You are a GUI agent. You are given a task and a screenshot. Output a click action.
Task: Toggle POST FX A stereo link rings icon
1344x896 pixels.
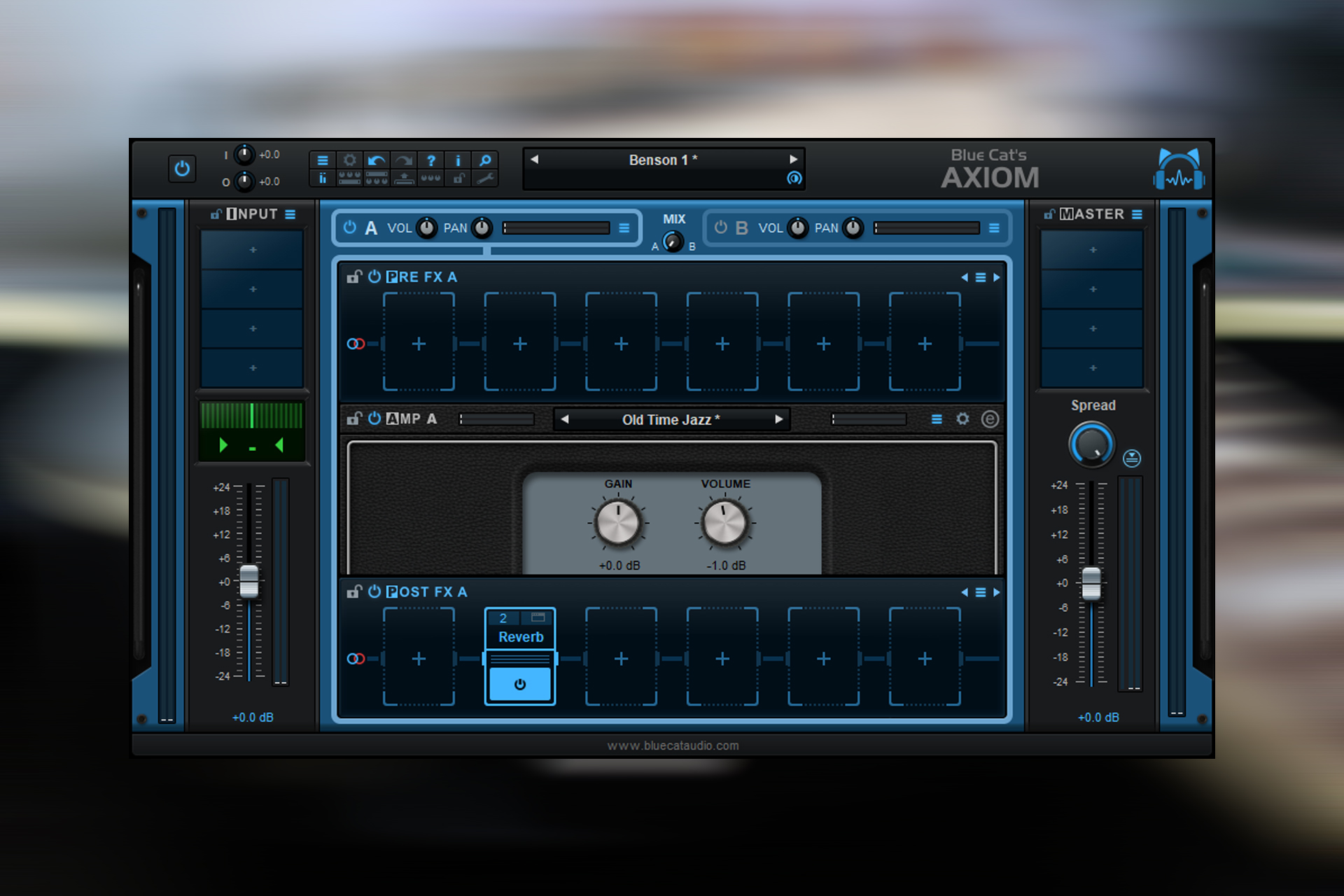[356, 659]
